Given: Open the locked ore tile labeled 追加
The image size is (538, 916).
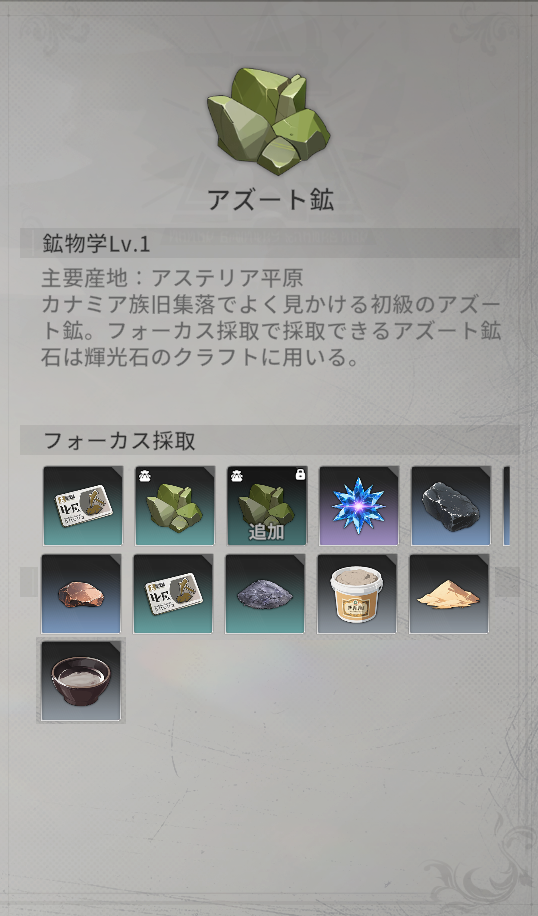Looking at the screenshot, I should [x=267, y=506].
